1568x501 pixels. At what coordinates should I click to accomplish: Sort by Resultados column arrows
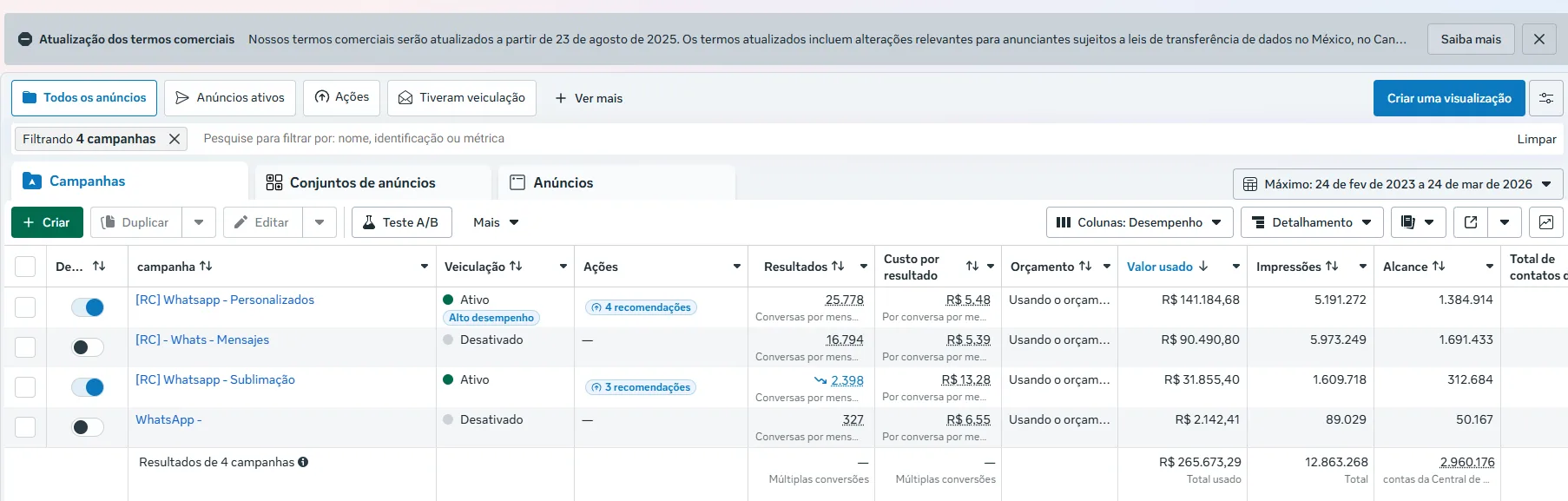click(838, 267)
